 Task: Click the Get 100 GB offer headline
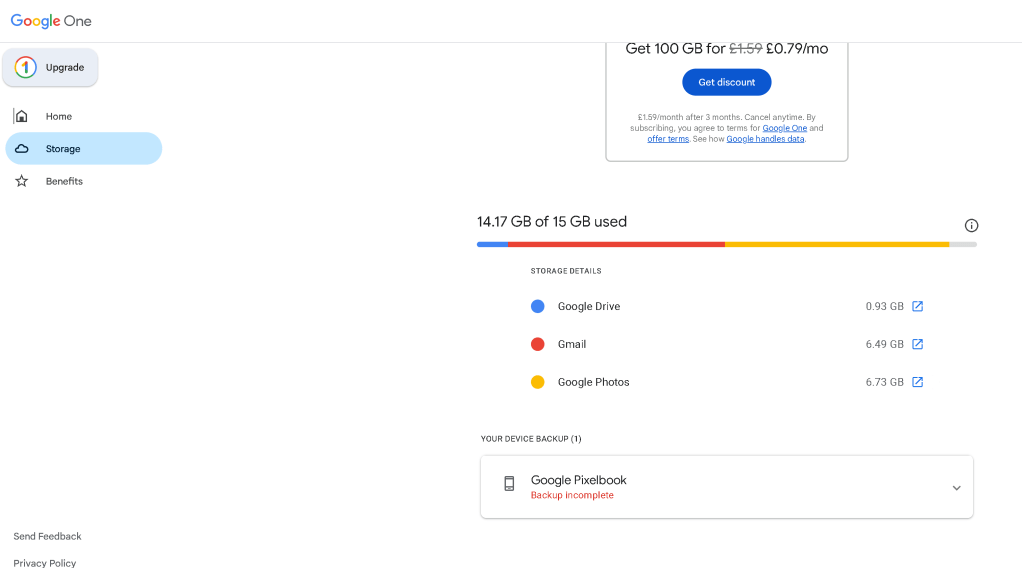click(727, 49)
